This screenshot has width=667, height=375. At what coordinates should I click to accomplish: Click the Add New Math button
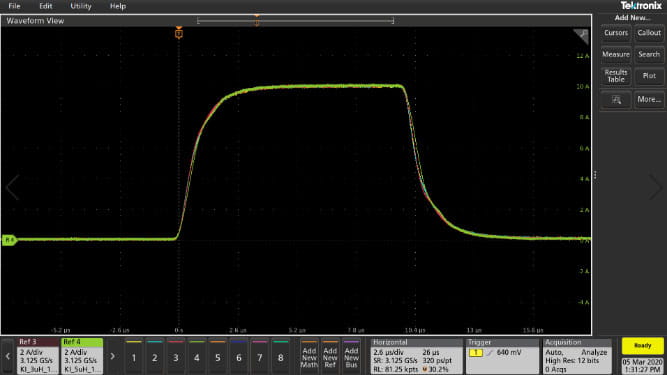309,356
